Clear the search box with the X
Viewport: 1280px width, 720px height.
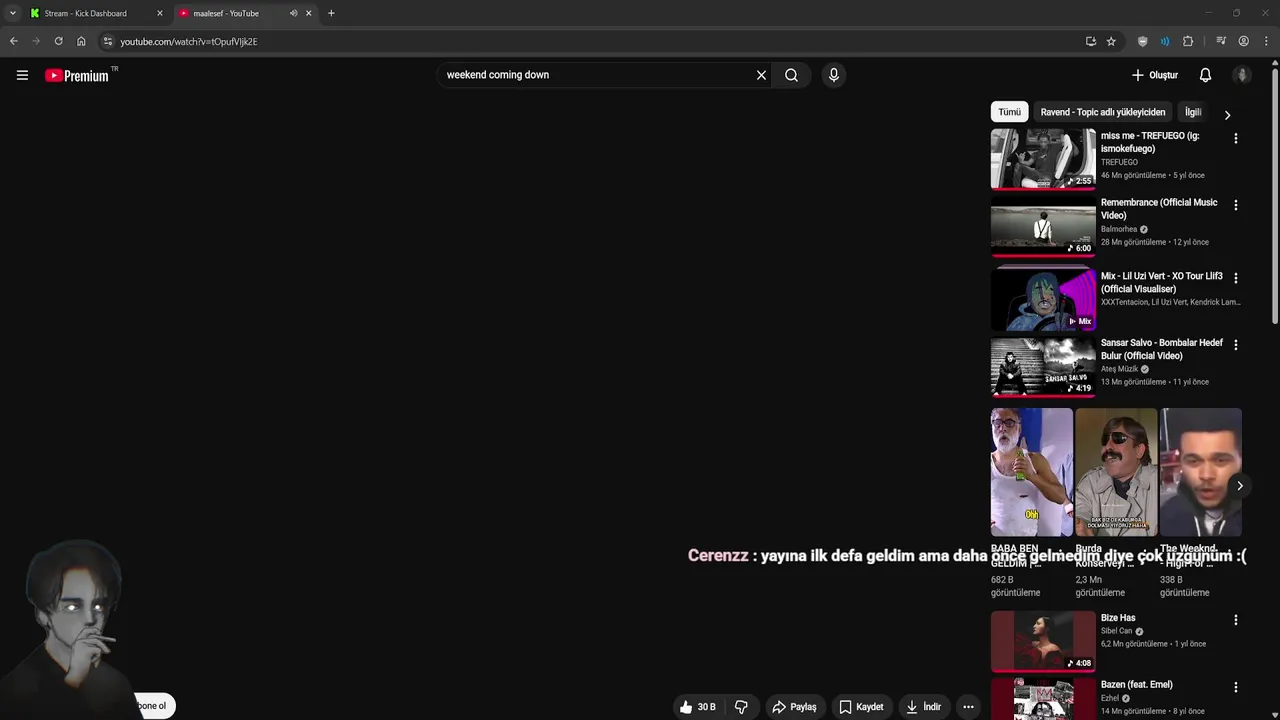[x=761, y=75]
